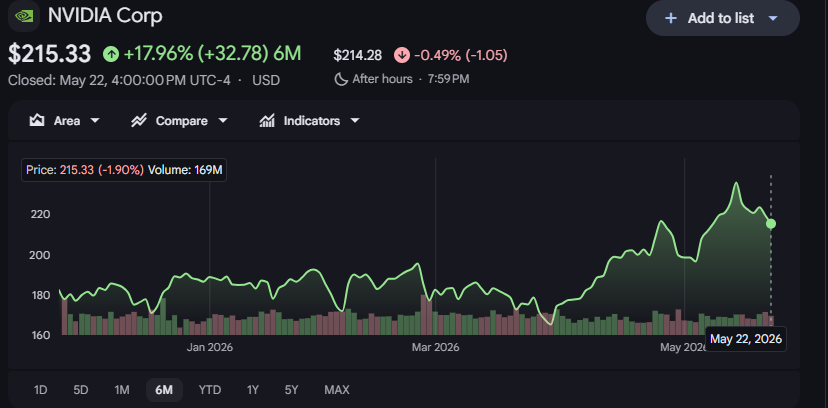This screenshot has height=408, width=828.
Task: Expand the Area chart type dropdown arrow
Action: (95, 121)
